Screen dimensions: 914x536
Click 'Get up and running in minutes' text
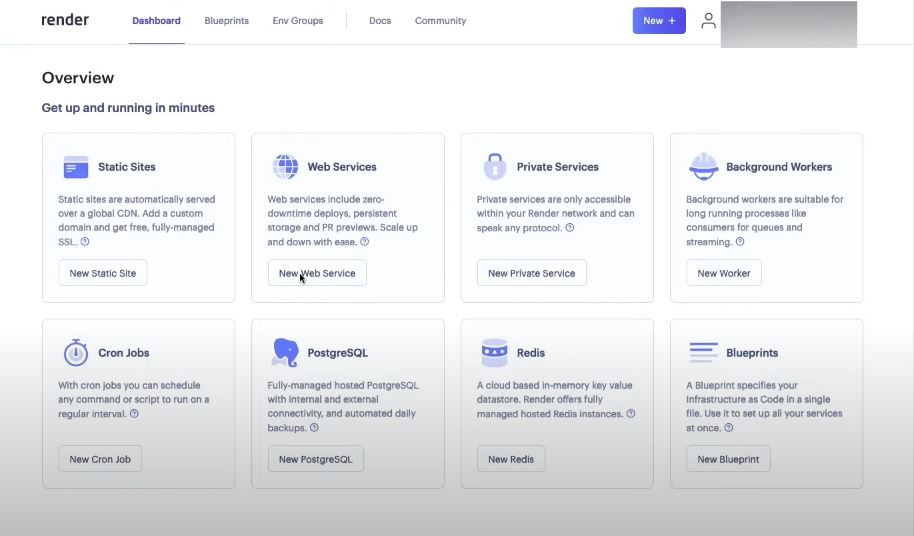click(x=128, y=108)
